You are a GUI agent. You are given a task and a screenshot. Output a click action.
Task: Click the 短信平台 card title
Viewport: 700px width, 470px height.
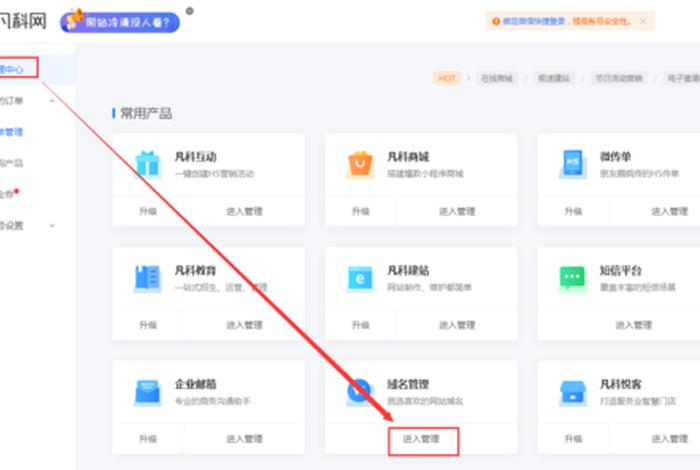coord(621,270)
